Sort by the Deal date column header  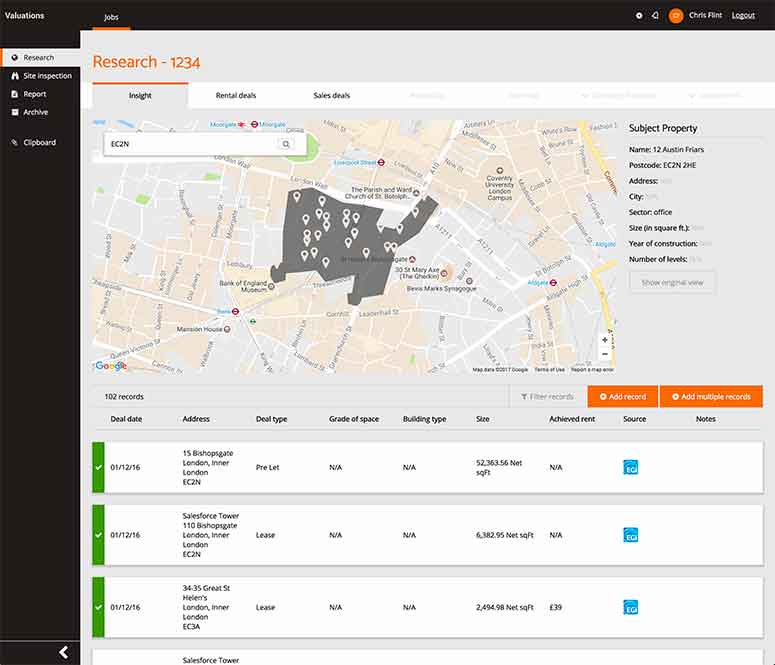[x=126, y=419]
